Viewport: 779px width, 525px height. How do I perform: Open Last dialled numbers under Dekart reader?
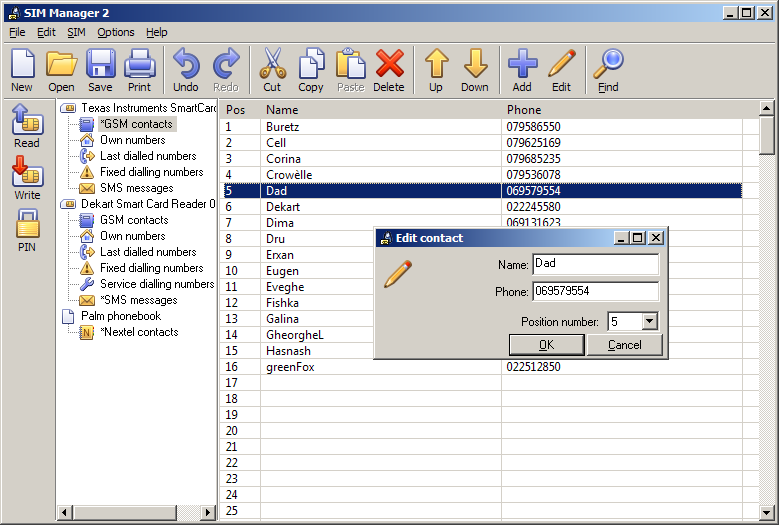point(148,252)
